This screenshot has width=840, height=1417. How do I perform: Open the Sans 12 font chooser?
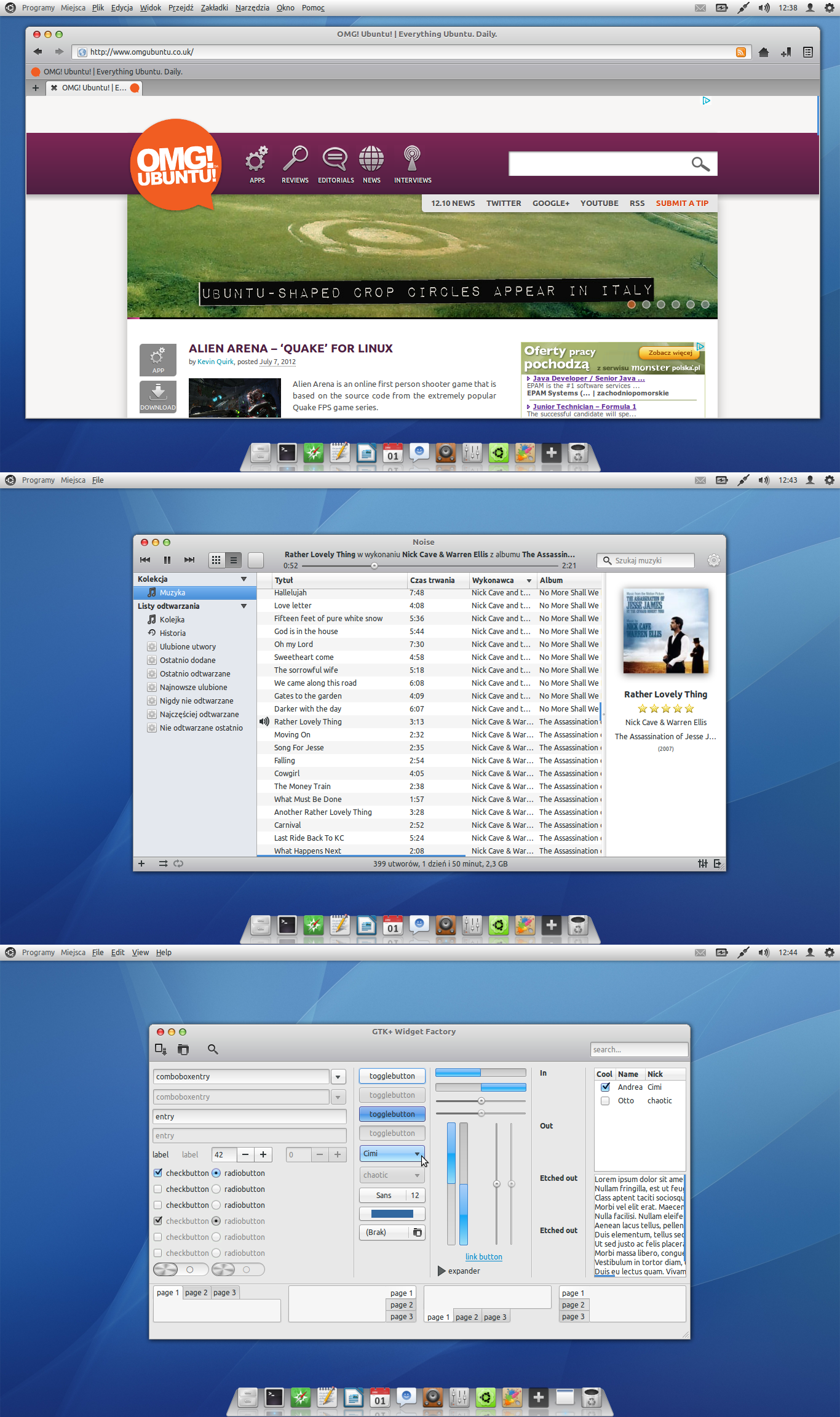click(x=392, y=1195)
